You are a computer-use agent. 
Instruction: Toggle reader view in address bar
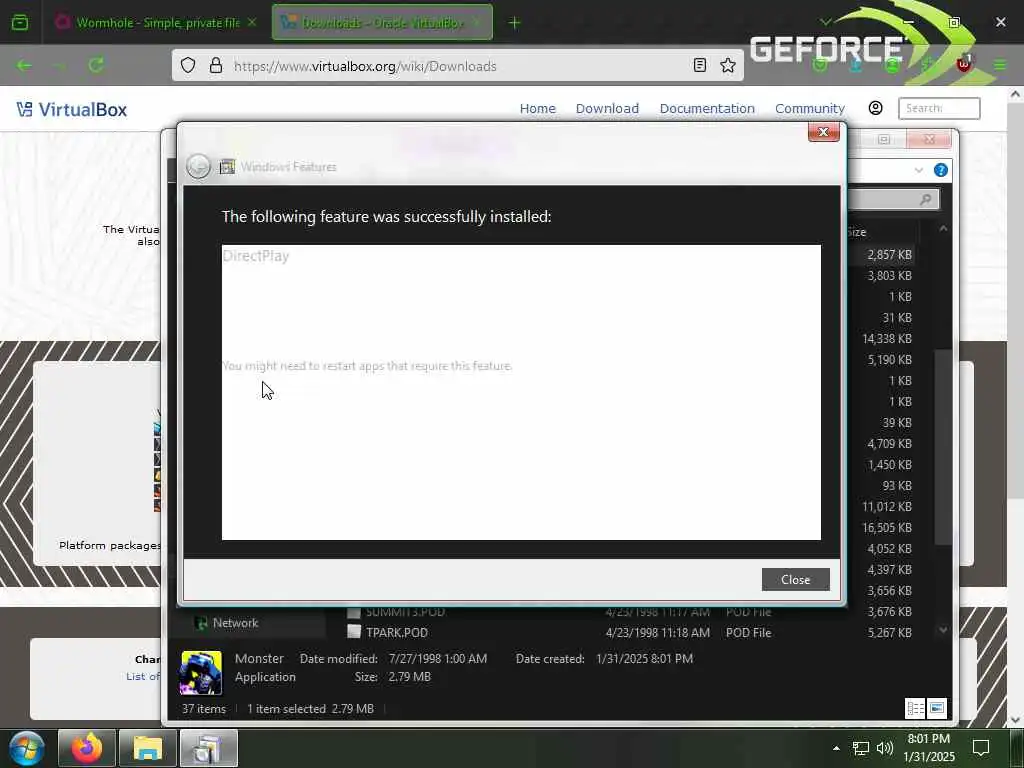pos(699,65)
